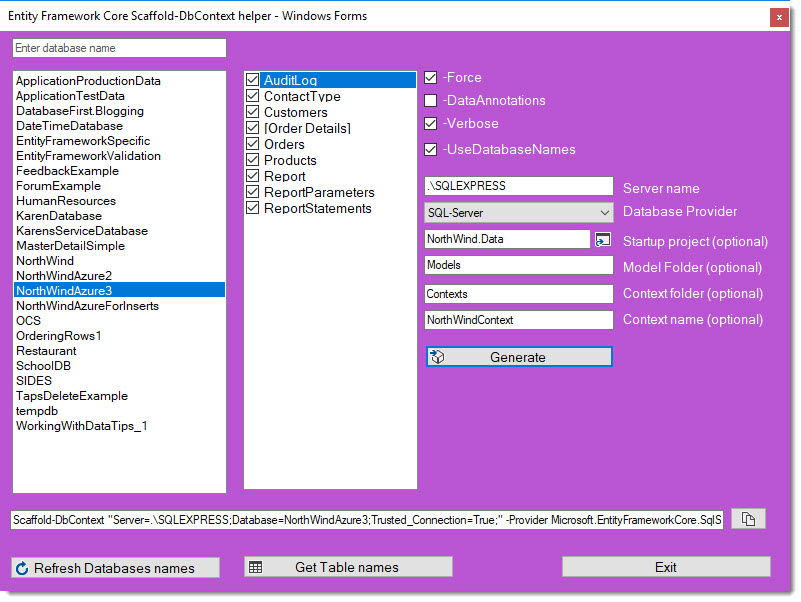This screenshot has height=602, width=801.
Task: Select ApplicationProductionData in database list
Action: pos(119,81)
